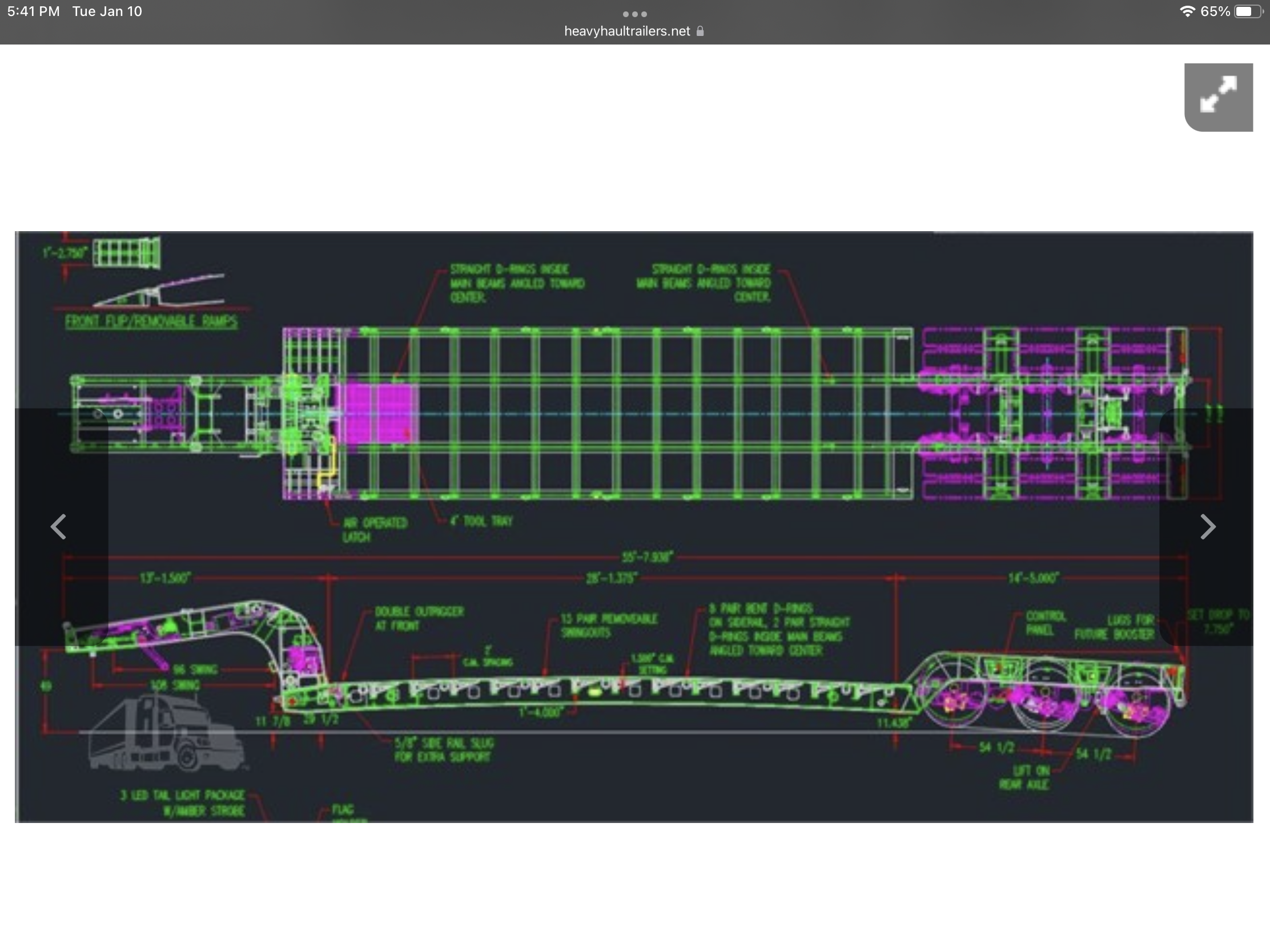Tap the 9 PAIR BENT D-RINGS annotation
This screenshot has height=952, width=1270.
(x=779, y=629)
